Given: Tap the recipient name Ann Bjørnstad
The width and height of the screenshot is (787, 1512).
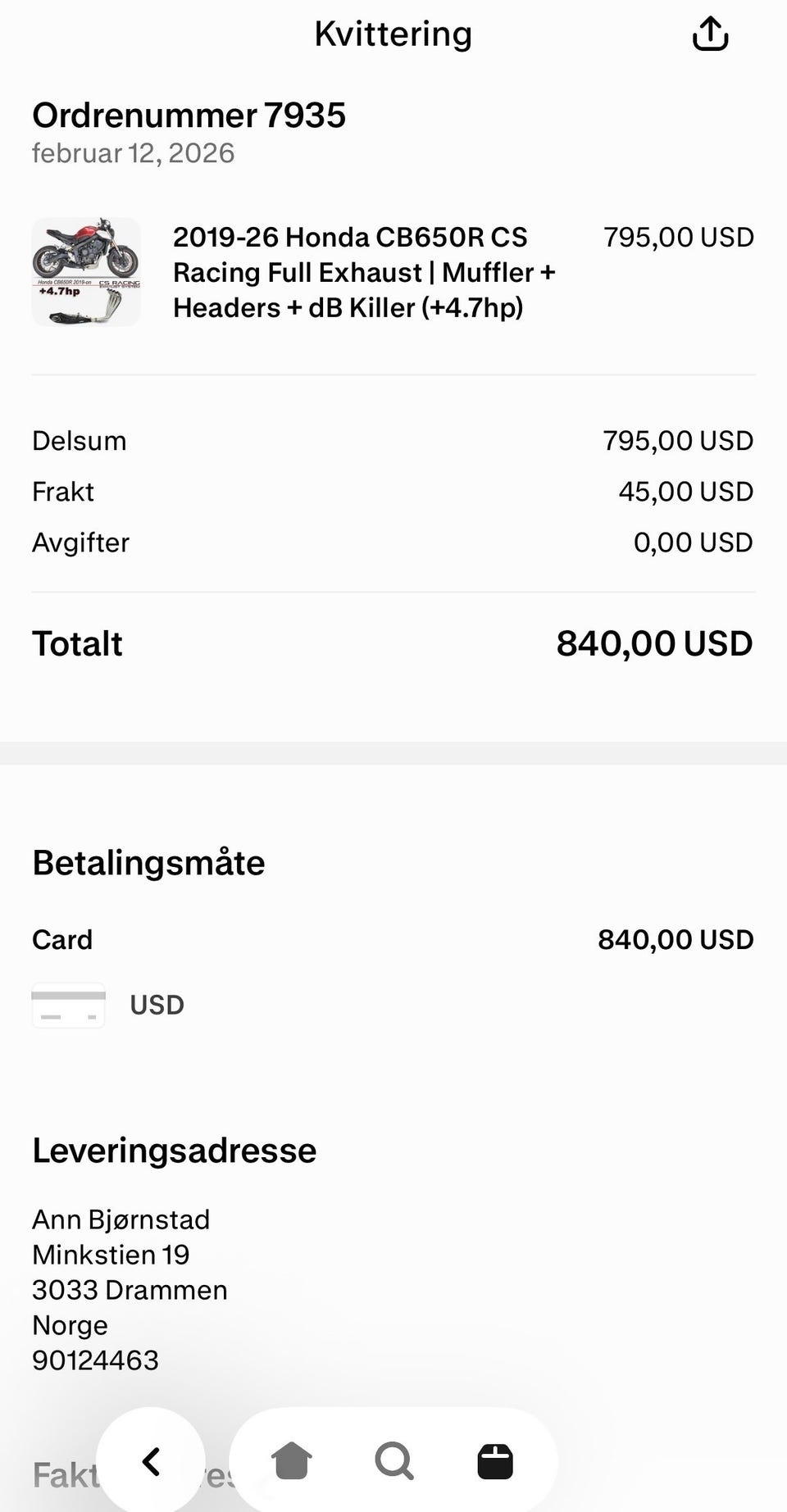Looking at the screenshot, I should [x=121, y=1219].
